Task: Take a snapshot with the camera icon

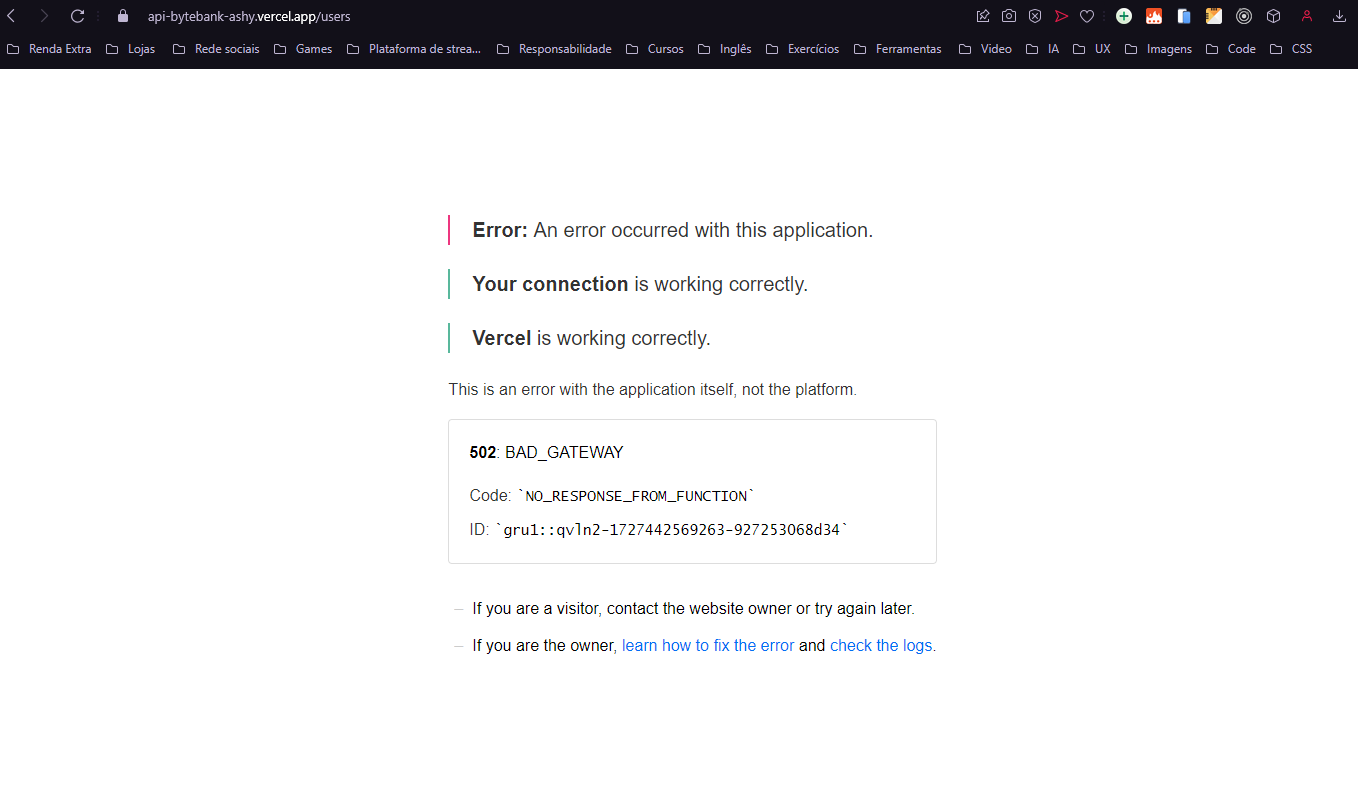Action: point(1009,16)
